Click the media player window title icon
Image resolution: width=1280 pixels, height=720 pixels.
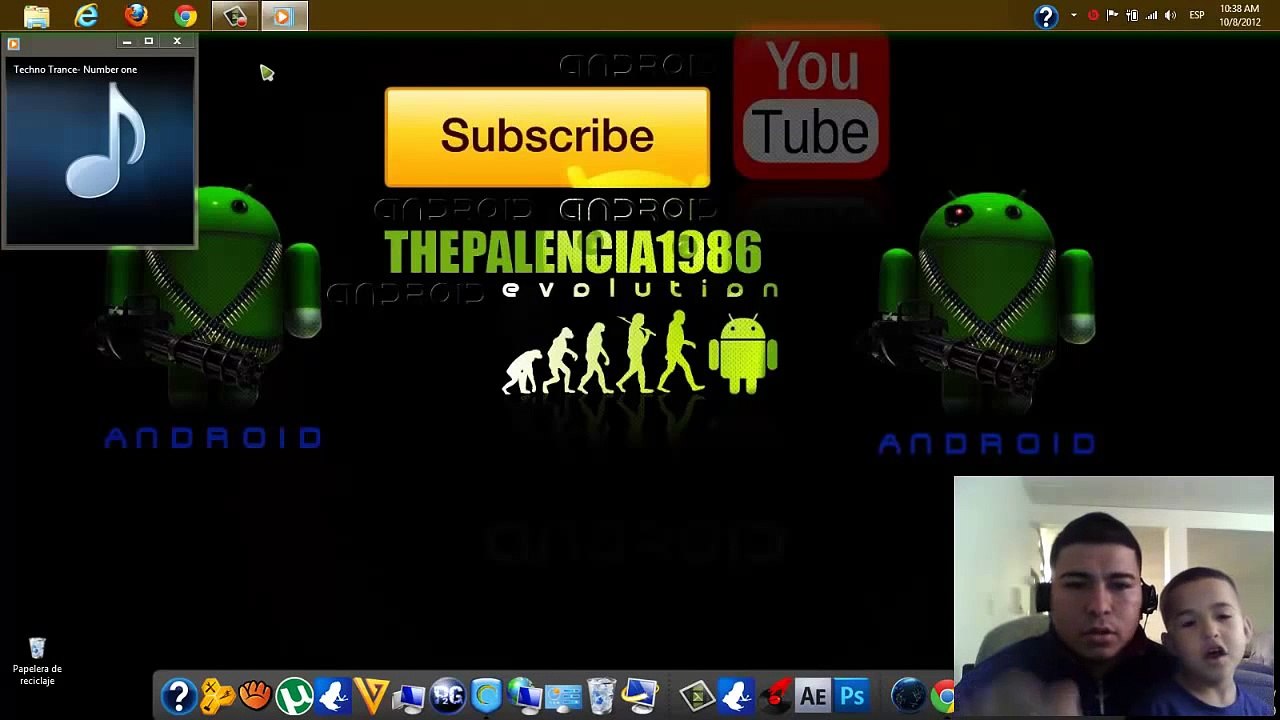pos(13,43)
